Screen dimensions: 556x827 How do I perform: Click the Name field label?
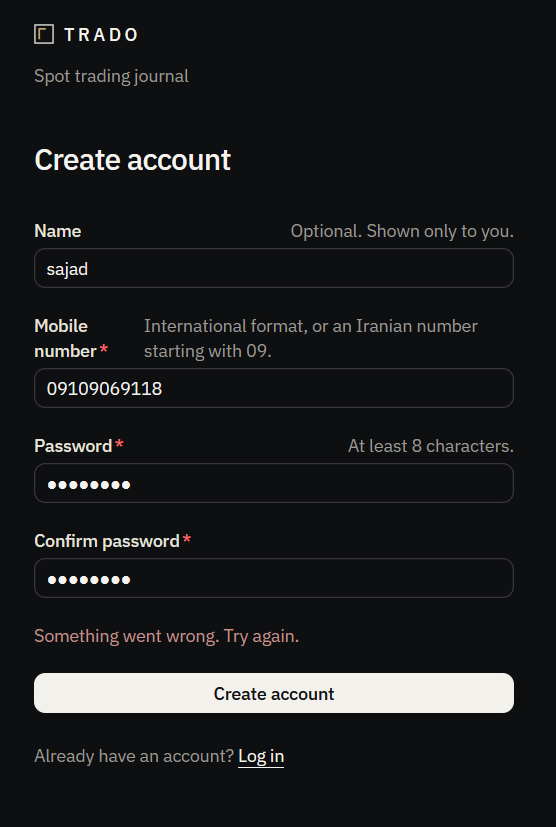[57, 231]
